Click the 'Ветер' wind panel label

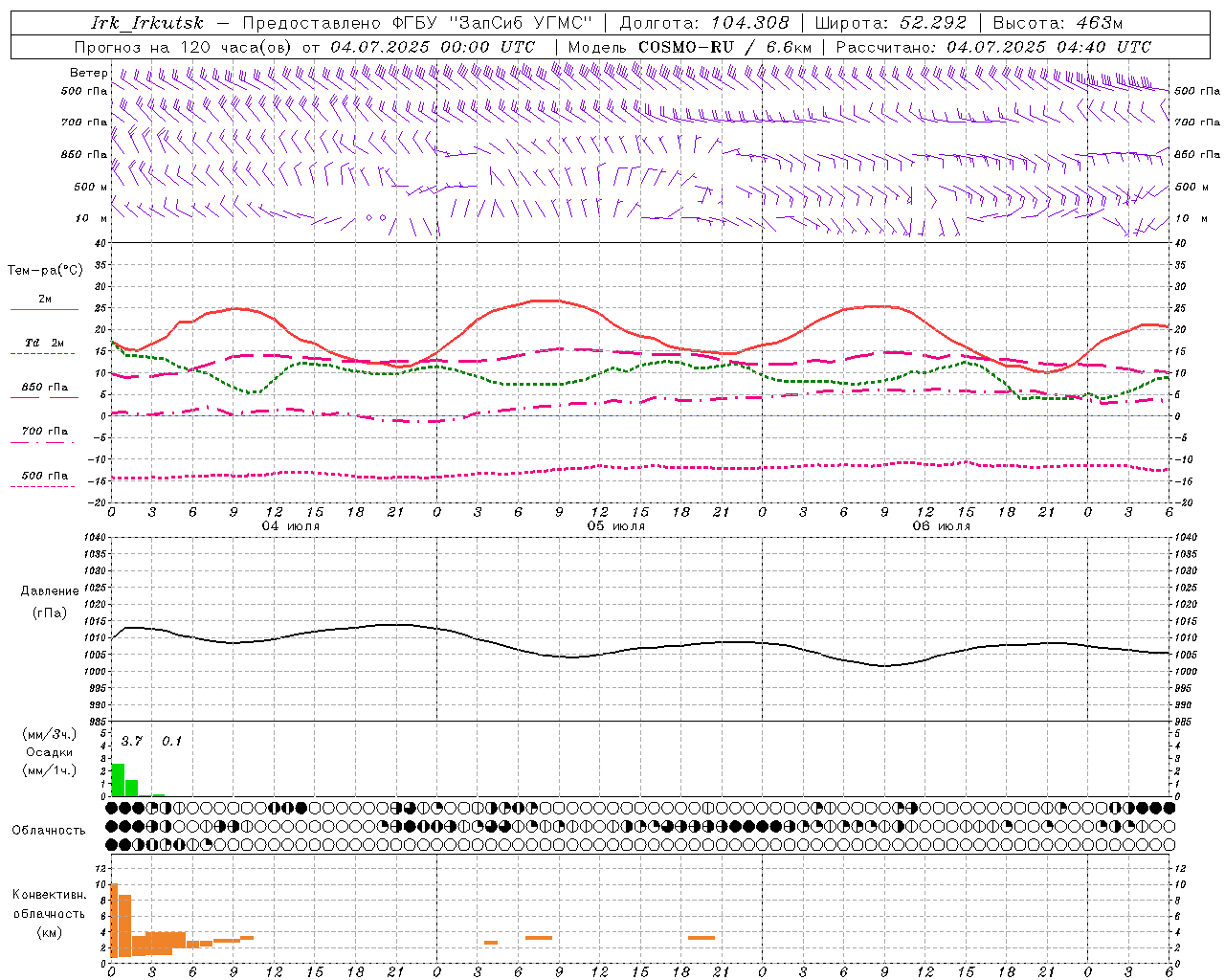click(89, 73)
